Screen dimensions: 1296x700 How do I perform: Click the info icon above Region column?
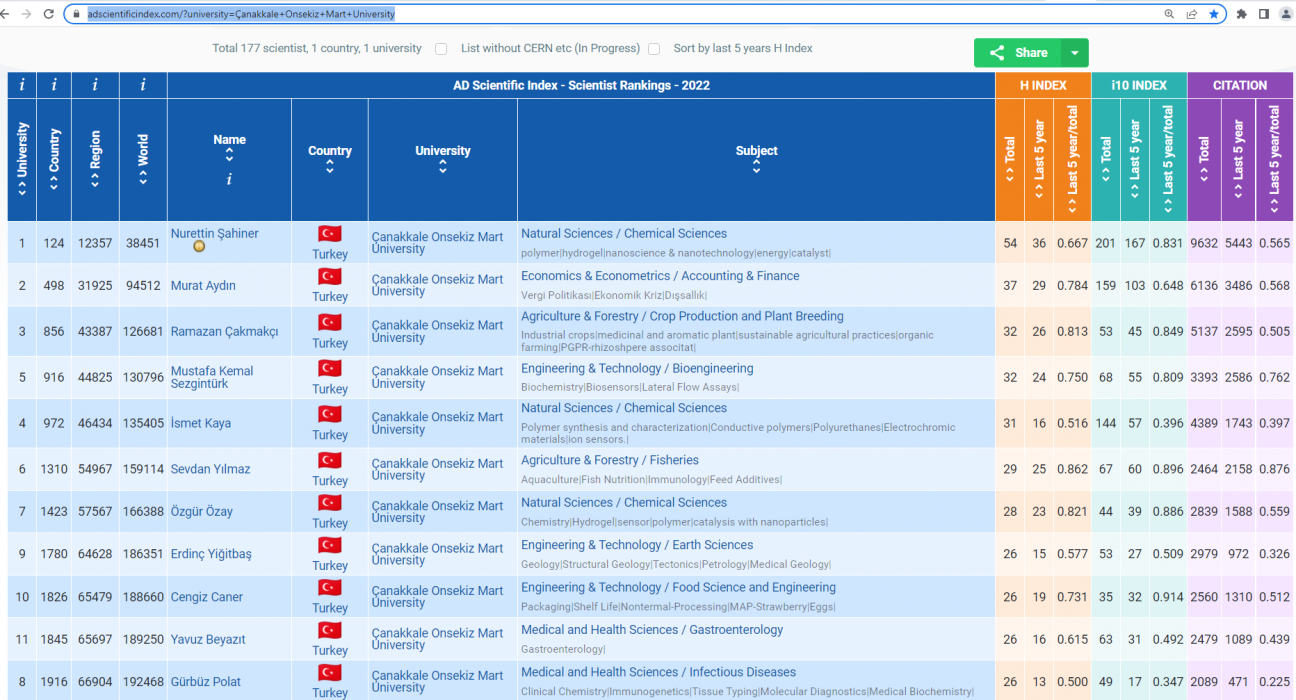[95, 85]
